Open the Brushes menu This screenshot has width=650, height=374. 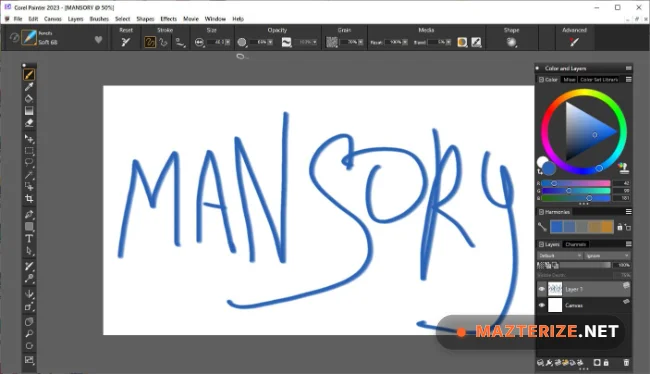(99, 19)
